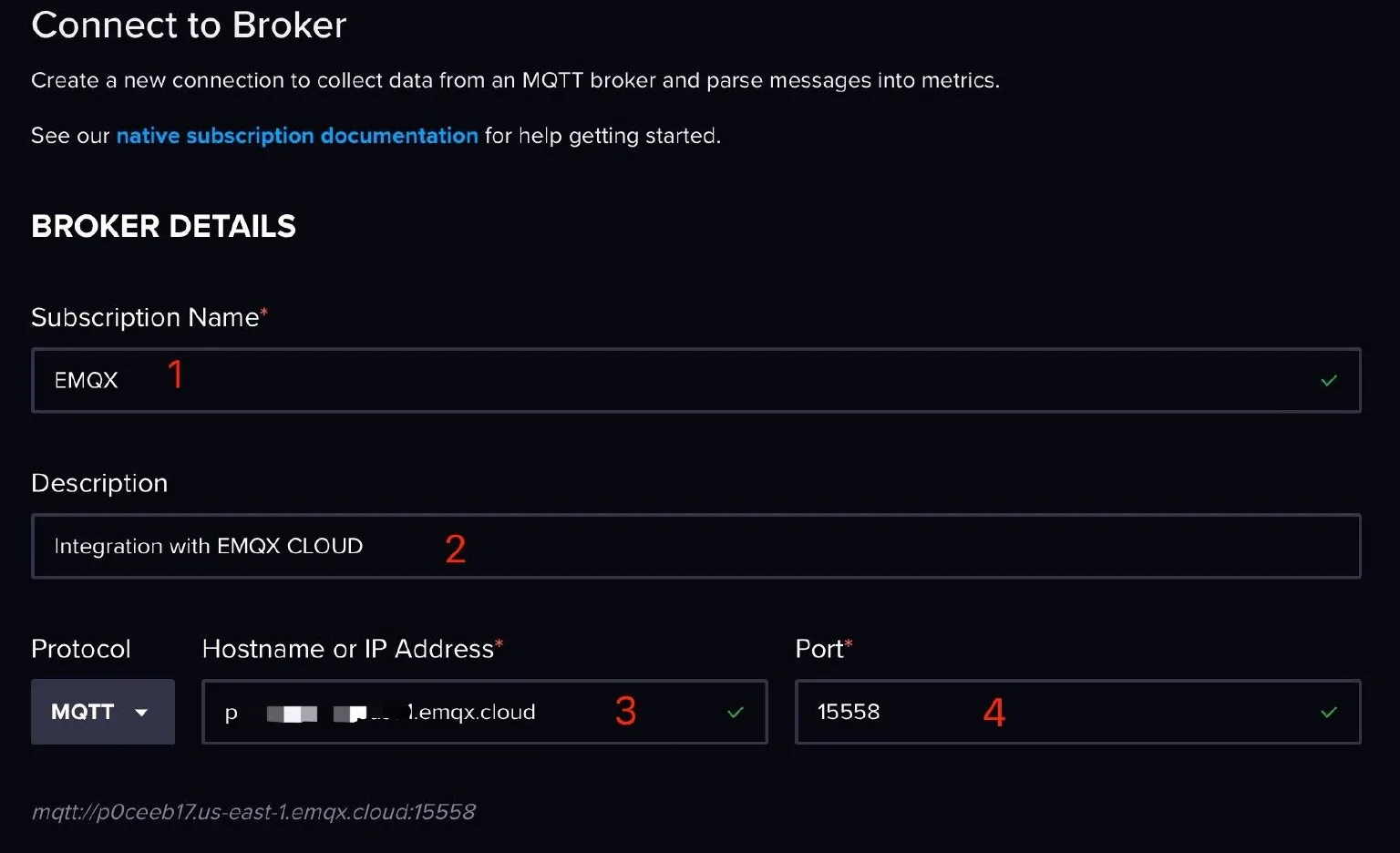Click the generated mqtt broker URL text
This screenshot has height=853, width=1400.
(253, 811)
